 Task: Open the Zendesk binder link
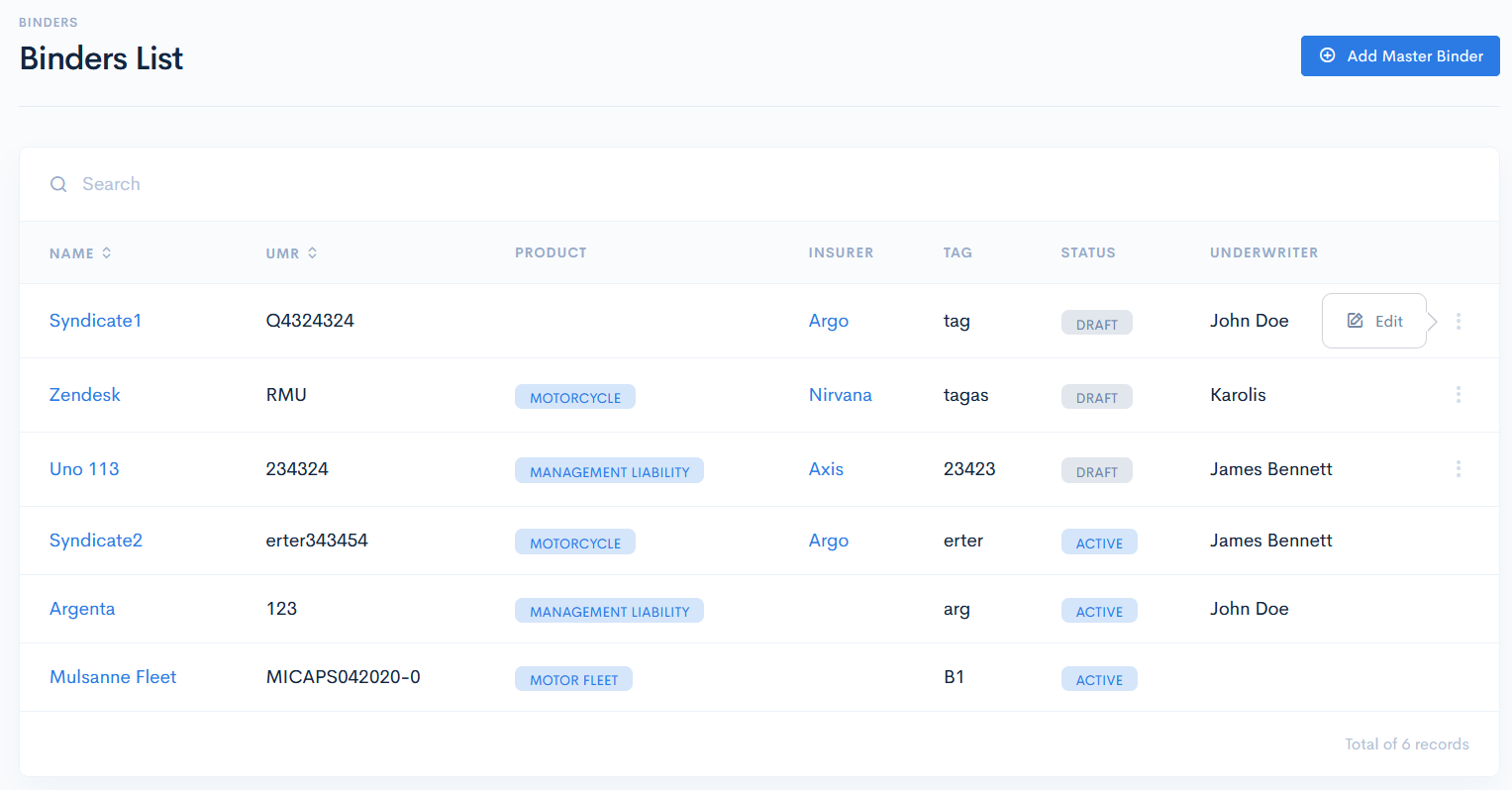[x=85, y=395]
